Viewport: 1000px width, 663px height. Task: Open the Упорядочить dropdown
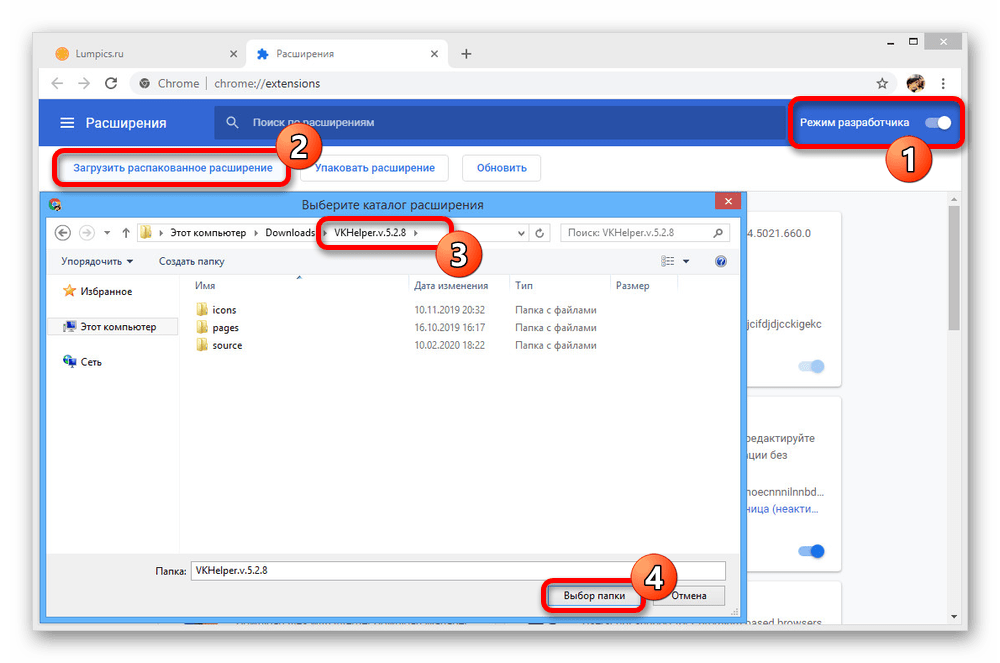(x=97, y=261)
